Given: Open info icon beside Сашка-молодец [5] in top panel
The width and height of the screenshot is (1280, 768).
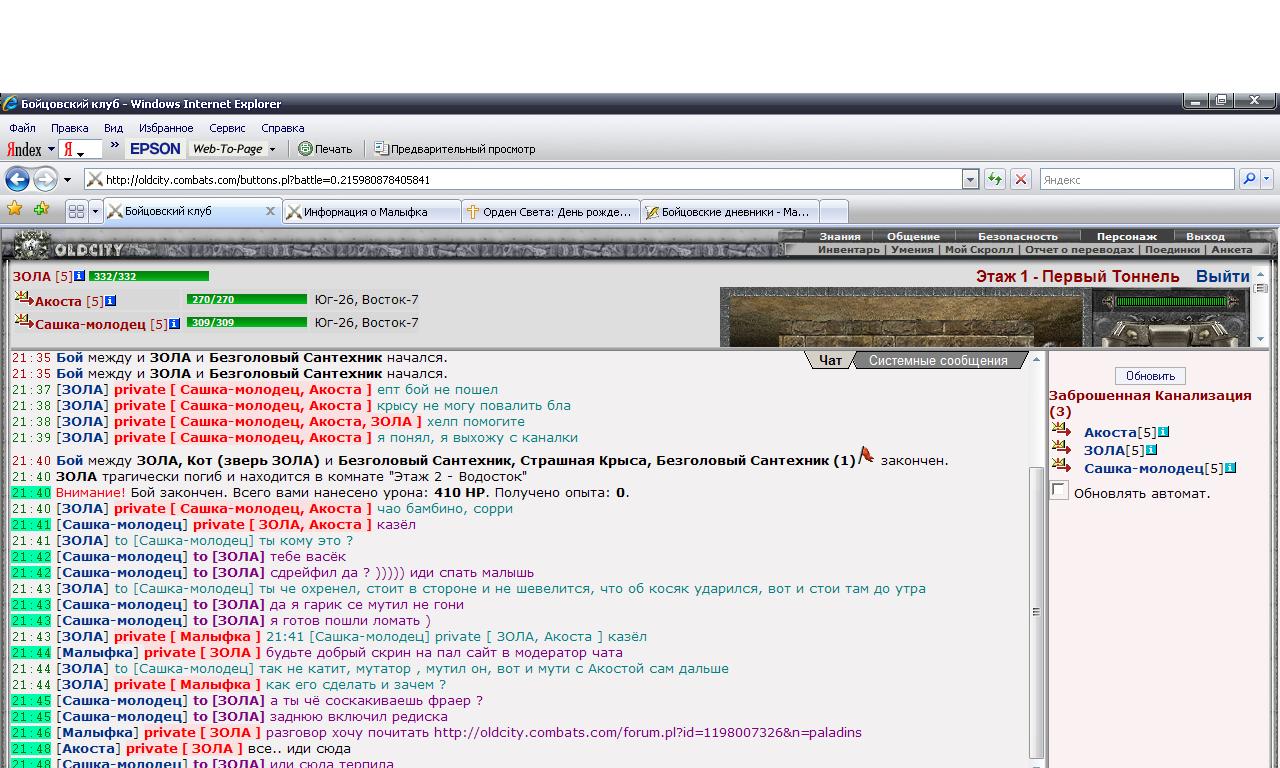Looking at the screenshot, I should tap(175, 324).
